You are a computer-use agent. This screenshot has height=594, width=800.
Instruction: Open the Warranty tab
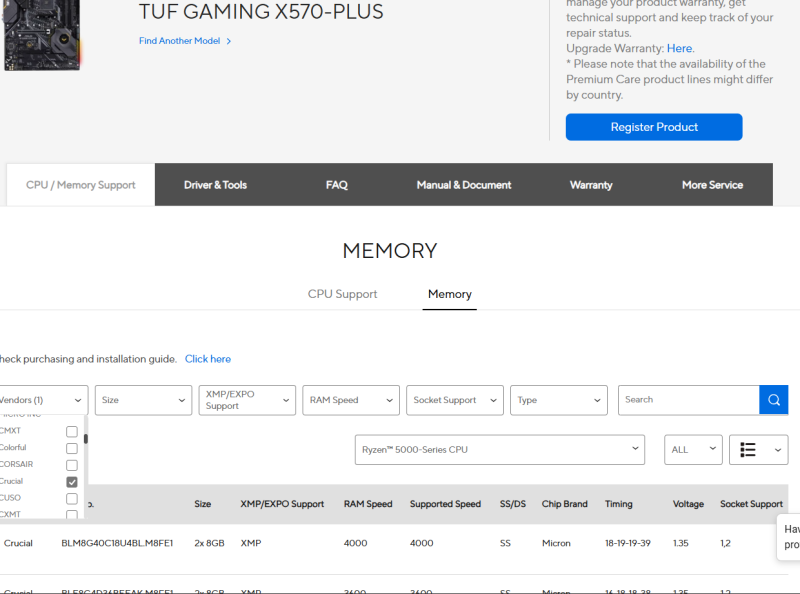[x=591, y=185]
